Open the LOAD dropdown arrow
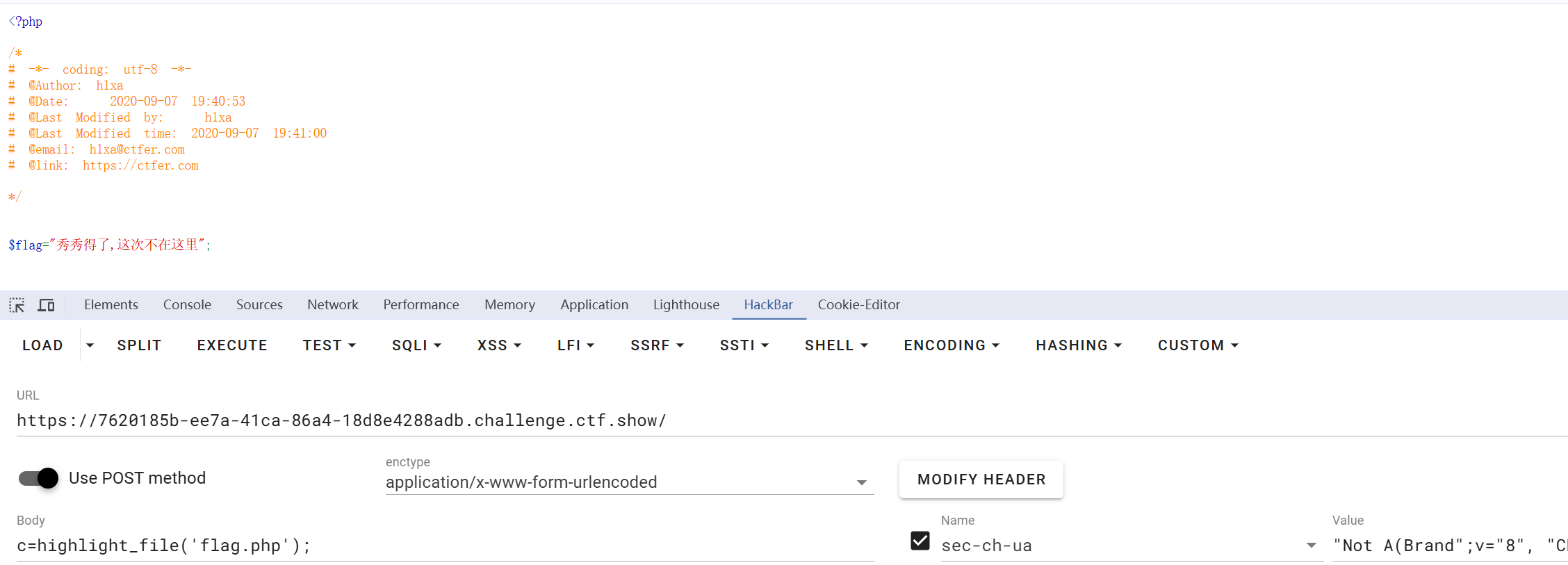Screen dimensions: 1568x565 pyautogui.click(x=90, y=345)
